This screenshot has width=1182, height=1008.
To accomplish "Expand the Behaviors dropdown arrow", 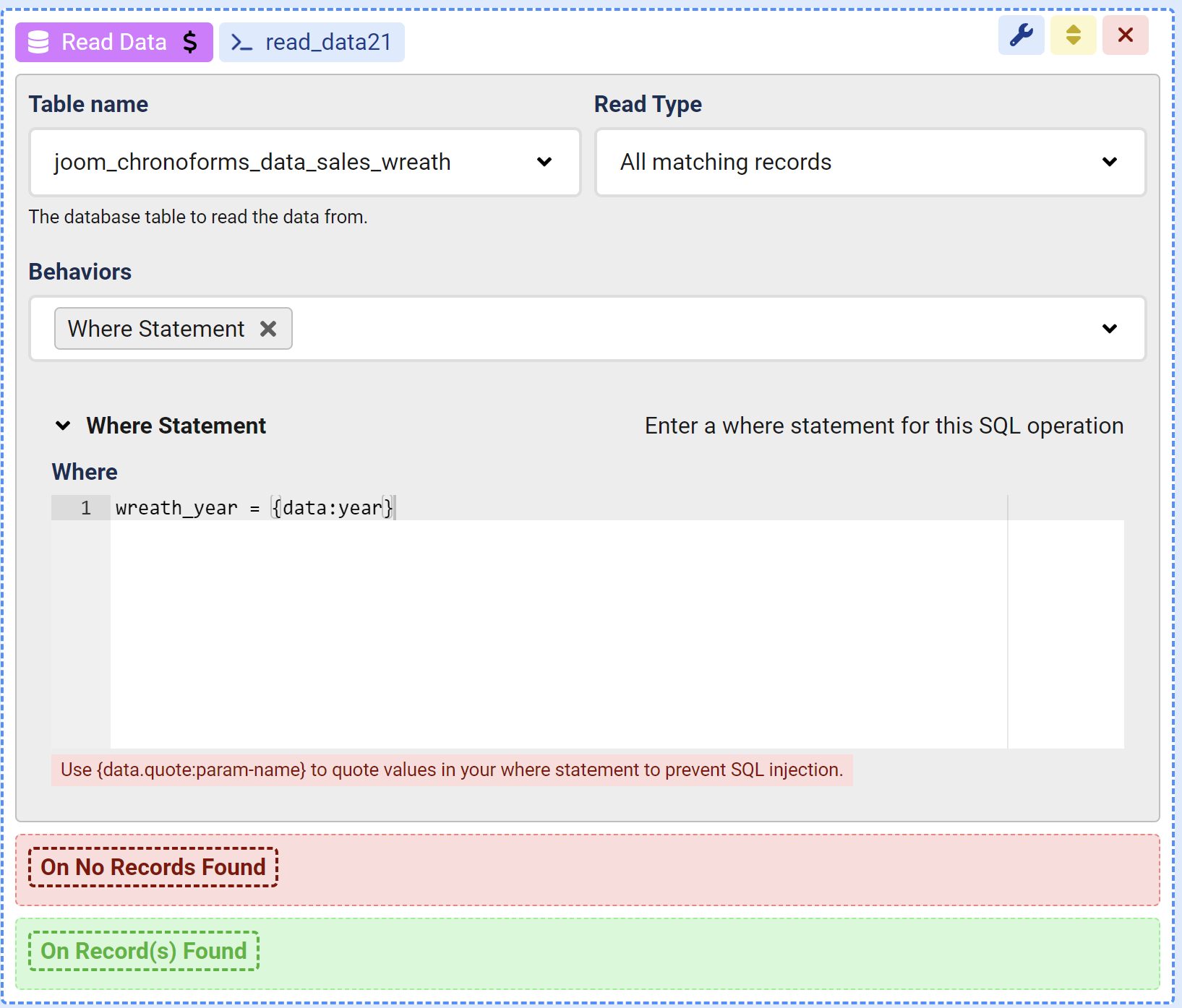I will (1109, 329).
